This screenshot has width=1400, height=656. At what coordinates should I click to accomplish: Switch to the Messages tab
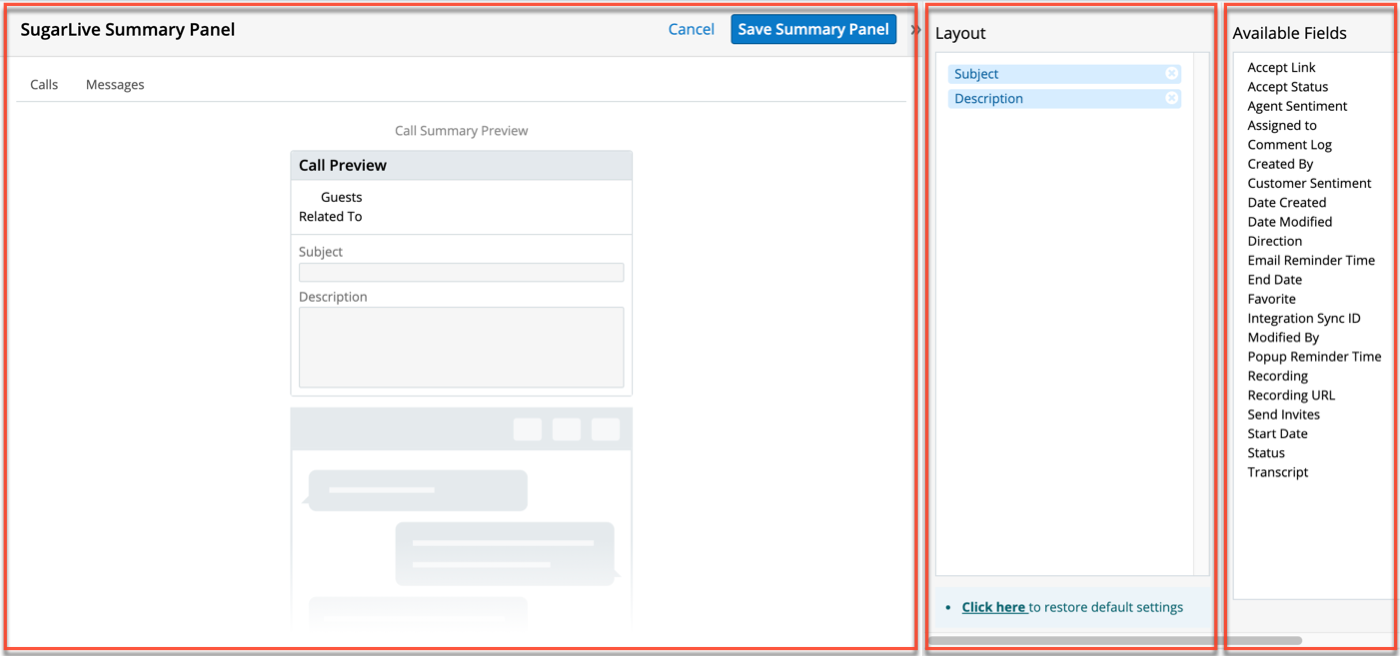point(114,84)
